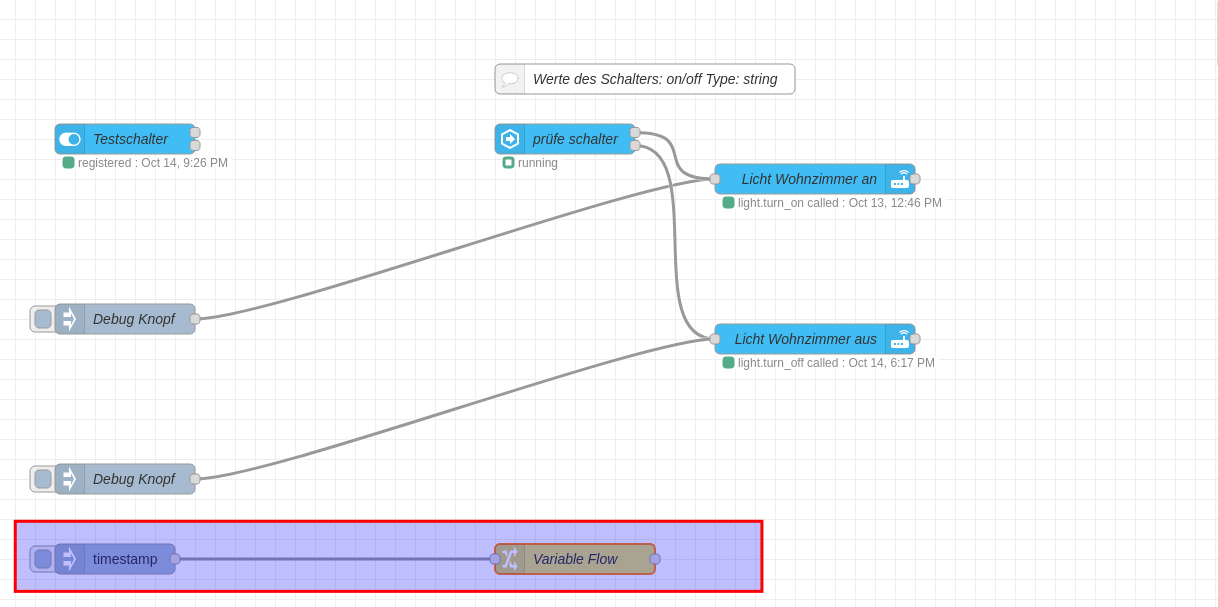Click the router icon on Licht Wohnzimmer an

click(900, 179)
